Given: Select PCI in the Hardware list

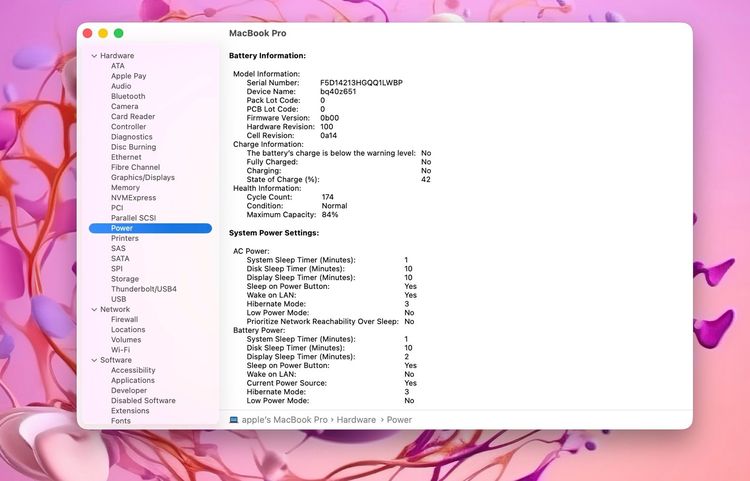Looking at the screenshot, I should pyautogui.click(x=117, y=208).
